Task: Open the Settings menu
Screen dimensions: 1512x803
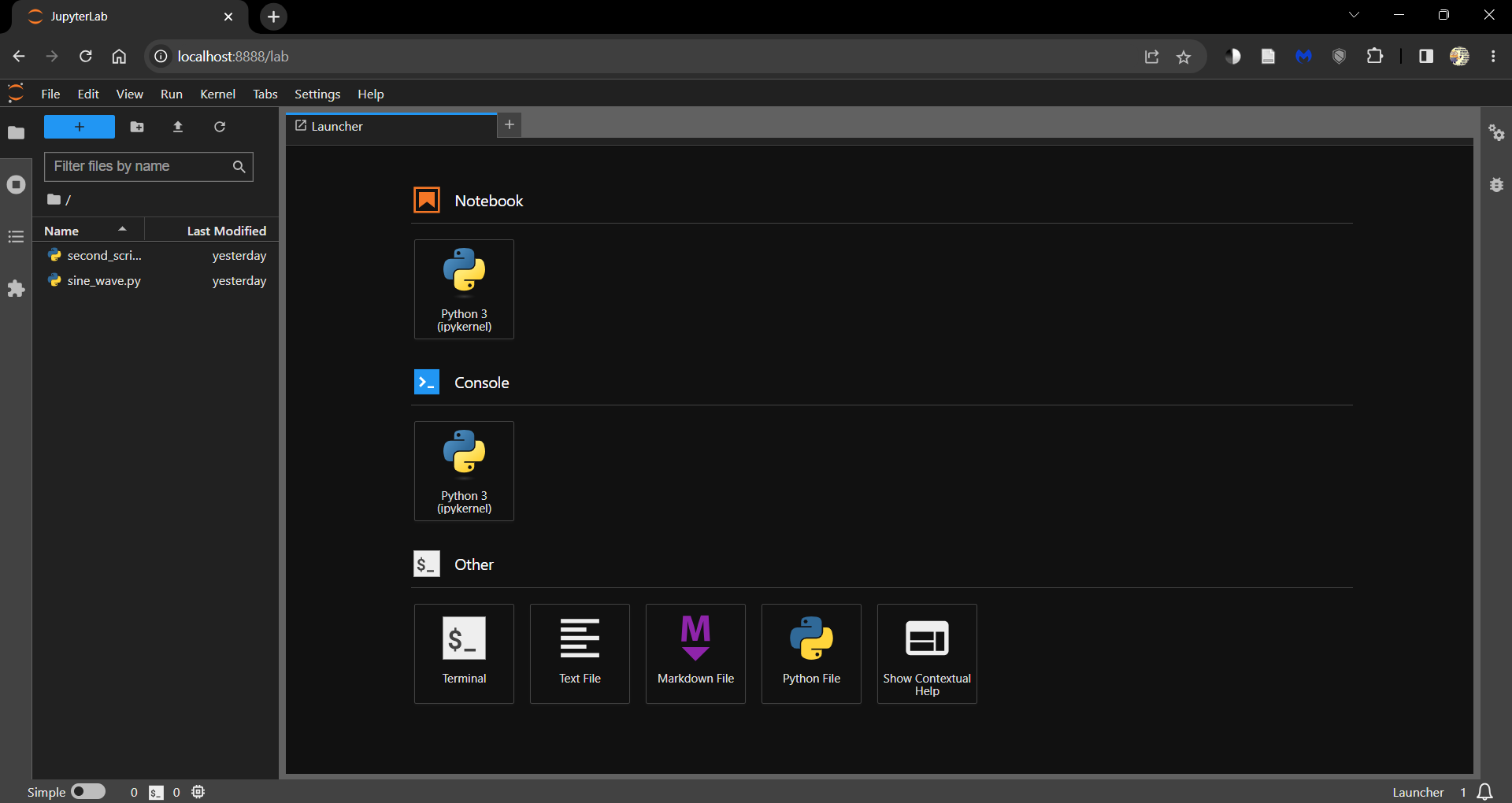Action: click(317, 94)
